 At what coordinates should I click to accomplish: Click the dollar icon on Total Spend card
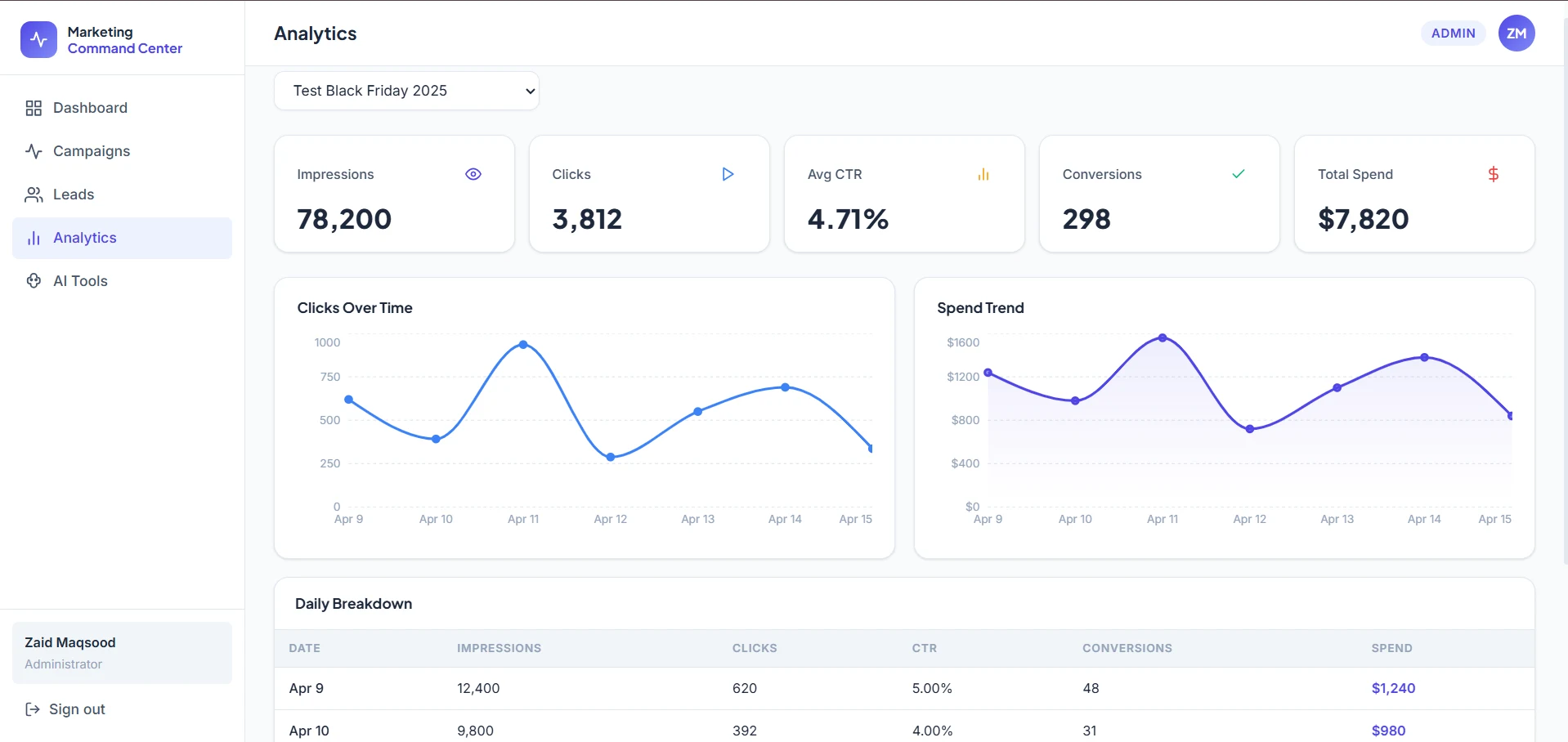tap(1494, 174)
